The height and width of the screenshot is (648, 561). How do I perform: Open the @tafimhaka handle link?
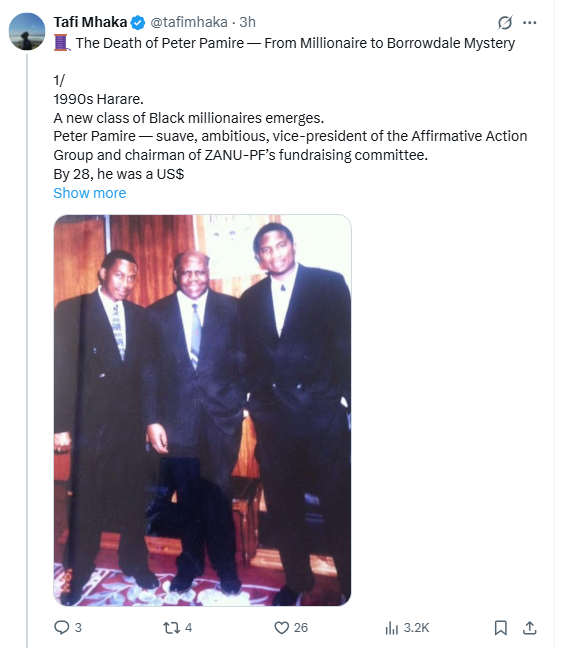pos(189,22)
